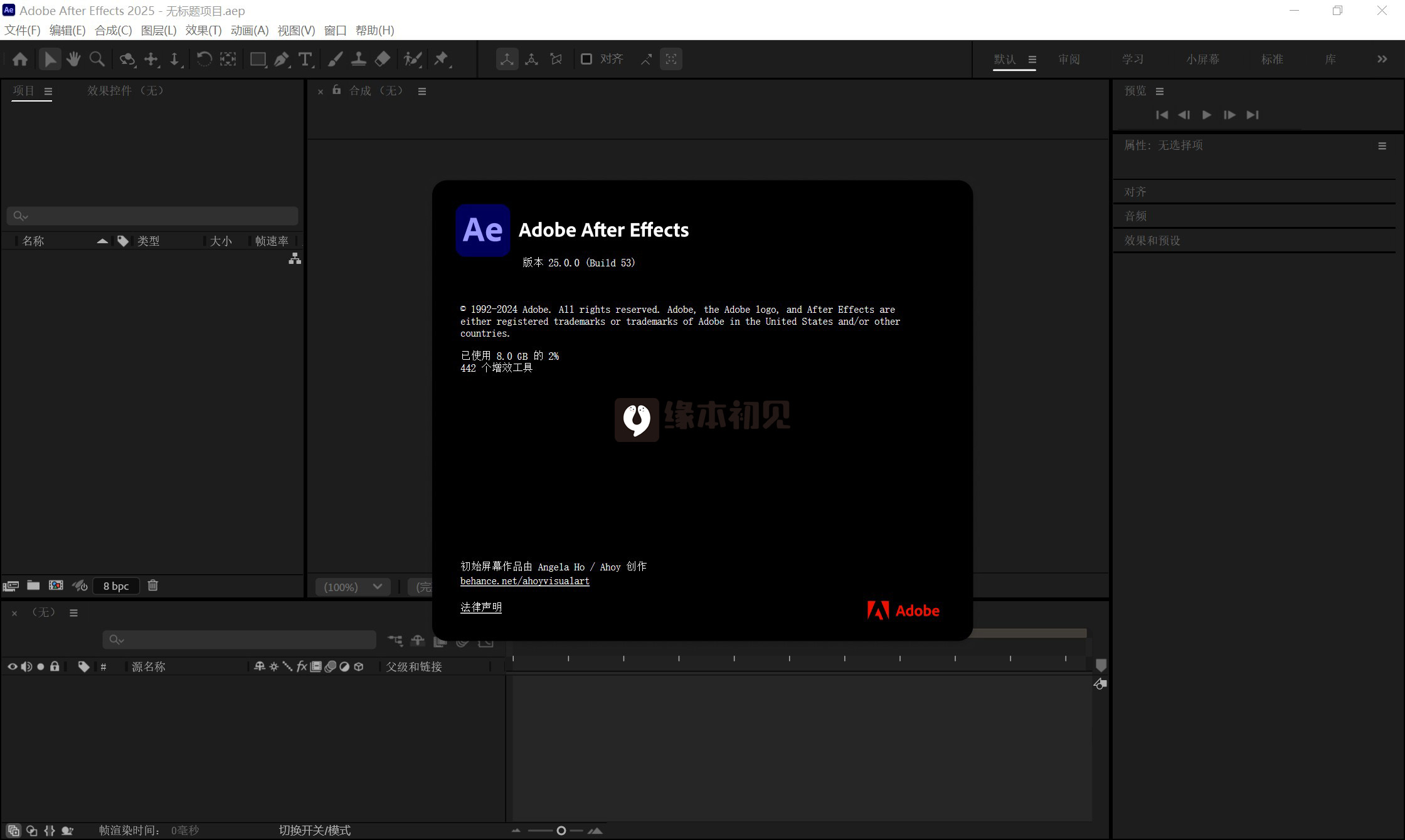Select the Horizontal Type tool

[x=305, y=59]
